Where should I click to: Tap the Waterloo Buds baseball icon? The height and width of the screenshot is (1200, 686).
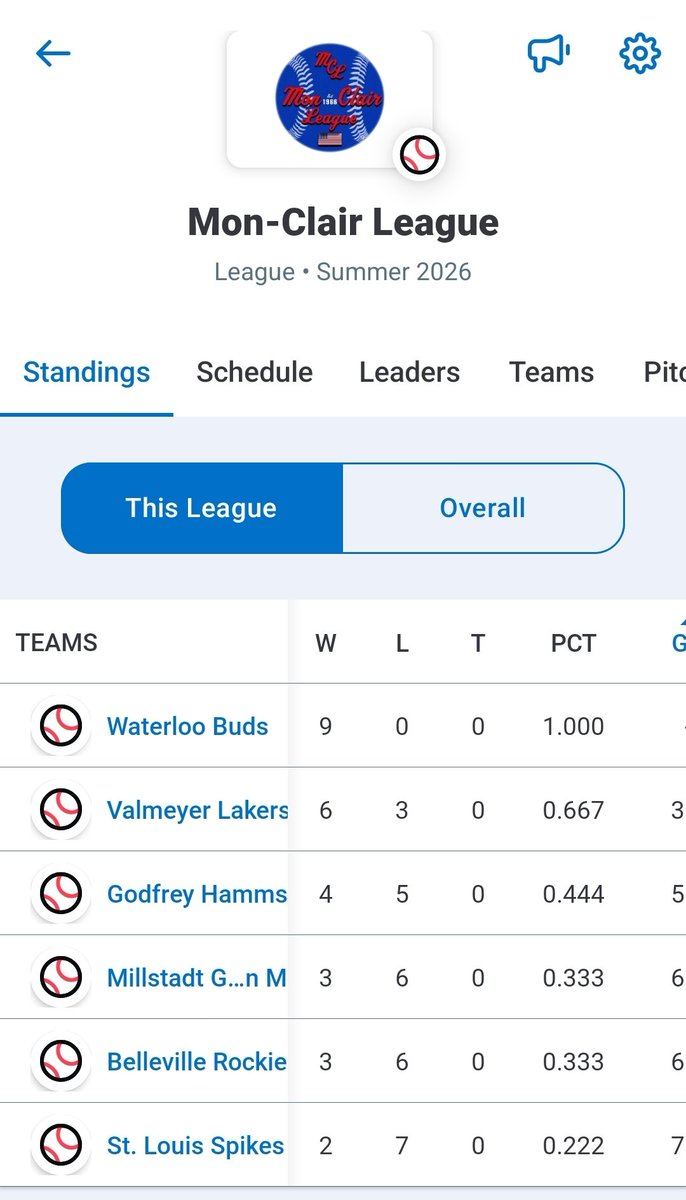point(61,726)
